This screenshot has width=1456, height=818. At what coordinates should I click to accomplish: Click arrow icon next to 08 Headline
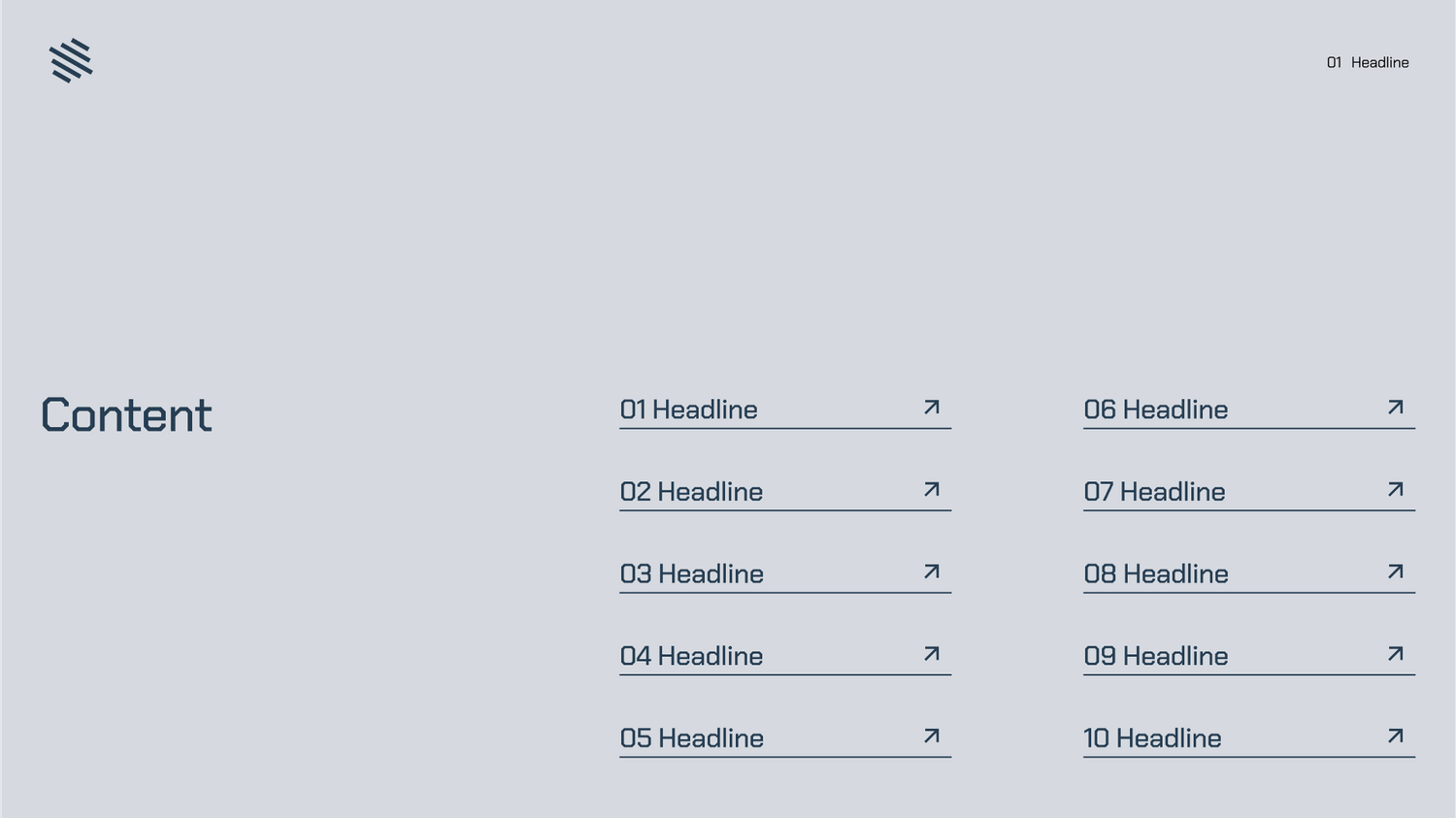pyautogui.click(x=1396, y=572)
